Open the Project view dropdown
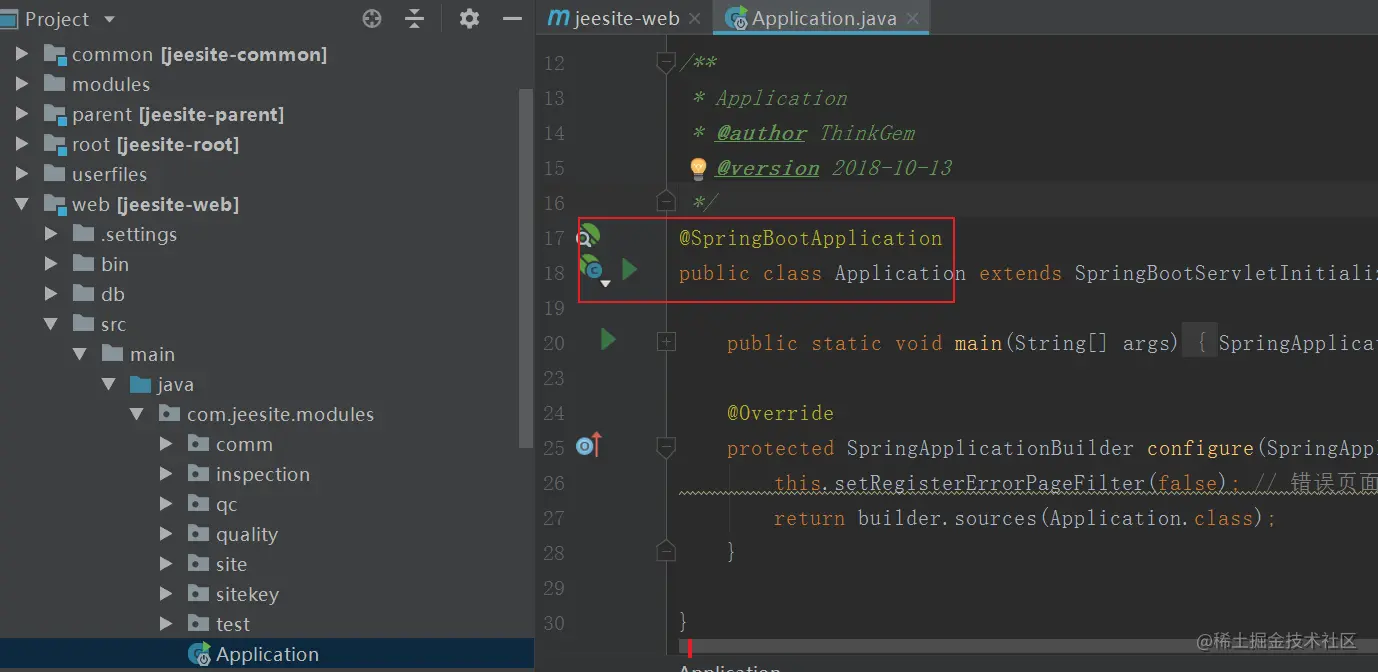1378x672 pixels. click(110, 20)
